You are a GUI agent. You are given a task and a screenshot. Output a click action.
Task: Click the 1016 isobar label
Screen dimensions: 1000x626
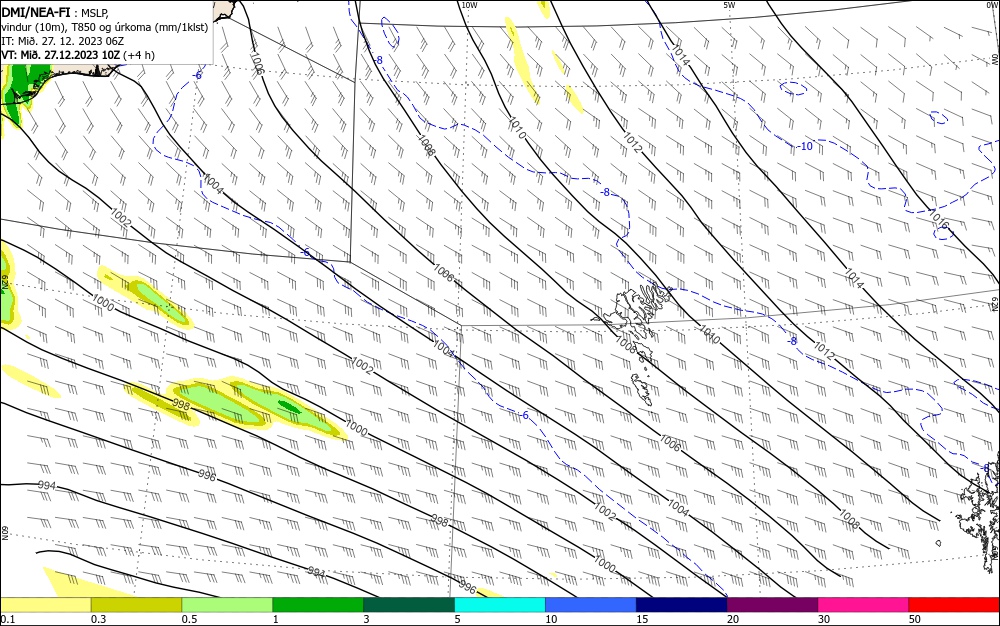(x=939, y=221)
